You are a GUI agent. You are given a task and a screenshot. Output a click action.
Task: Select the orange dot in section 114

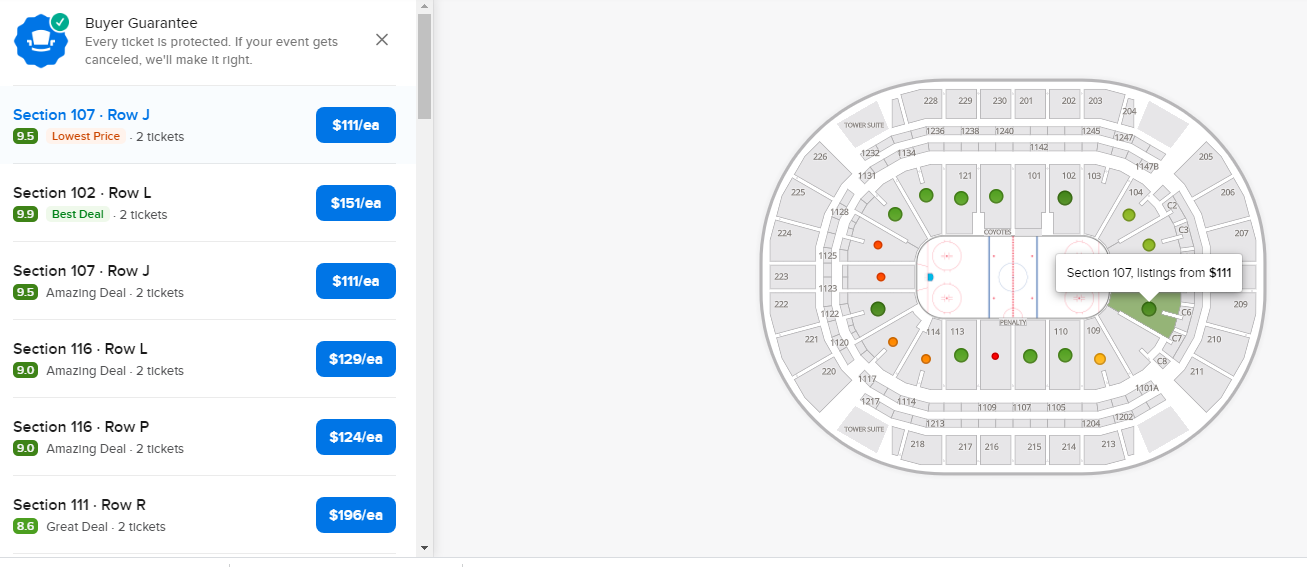(926, 359)
